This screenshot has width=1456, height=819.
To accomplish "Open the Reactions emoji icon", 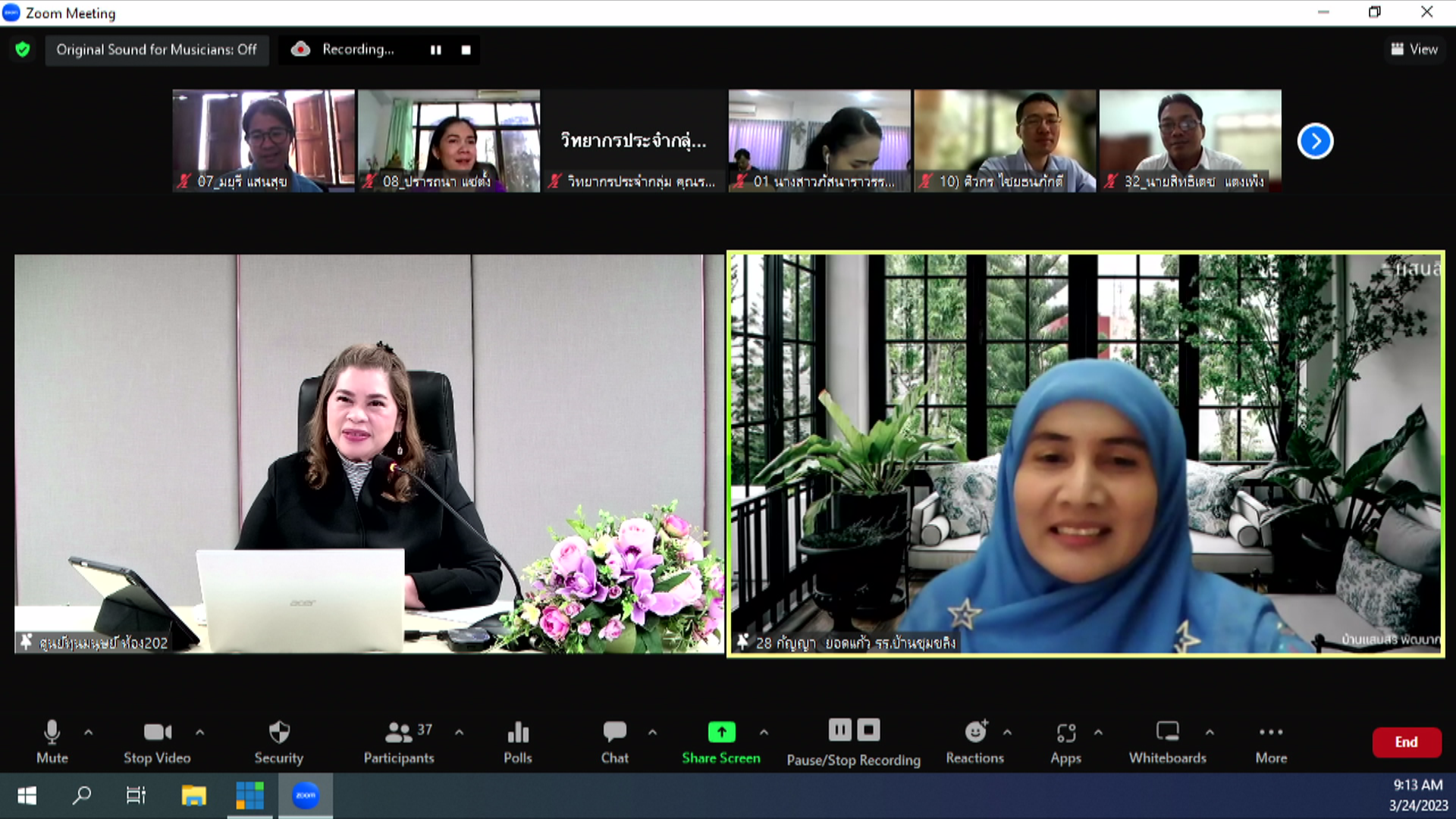I will click(975, 733).
